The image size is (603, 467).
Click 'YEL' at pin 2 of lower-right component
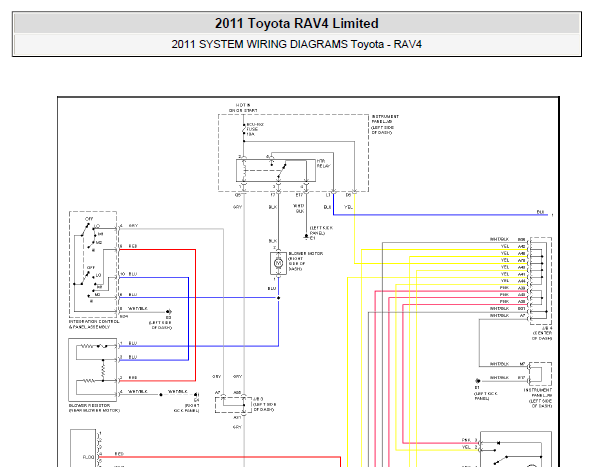[466, 447]
